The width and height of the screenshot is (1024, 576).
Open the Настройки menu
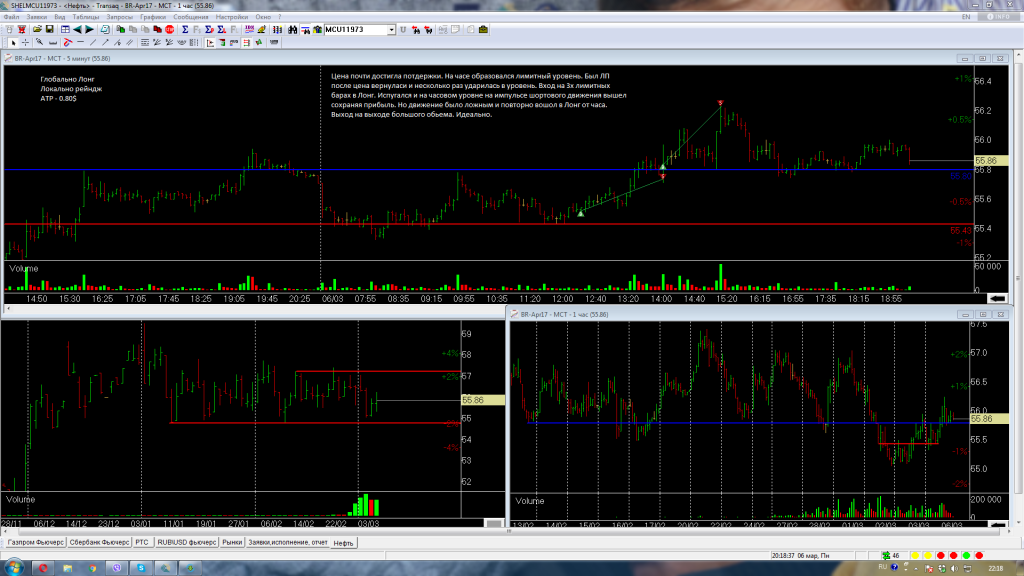(232, 17)
